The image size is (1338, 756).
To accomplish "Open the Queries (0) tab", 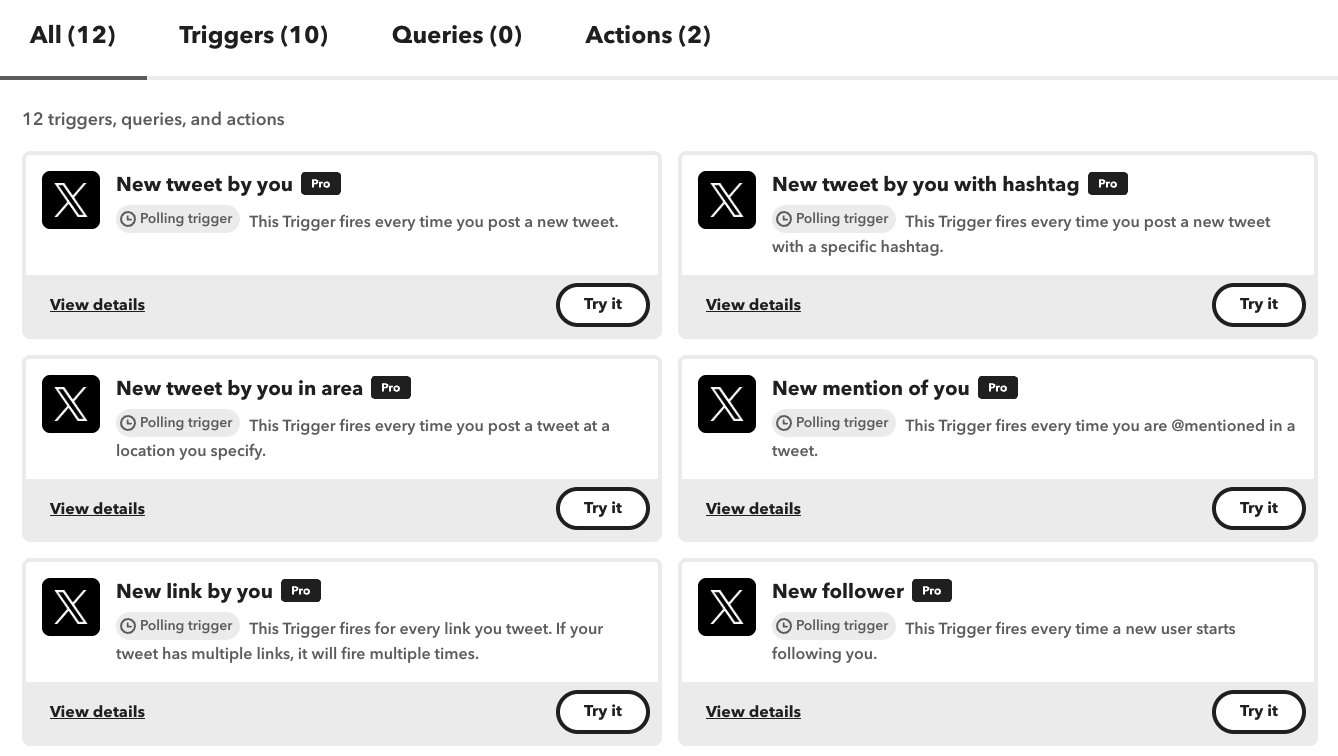I will pyautogui.click(x=457, y=35).
